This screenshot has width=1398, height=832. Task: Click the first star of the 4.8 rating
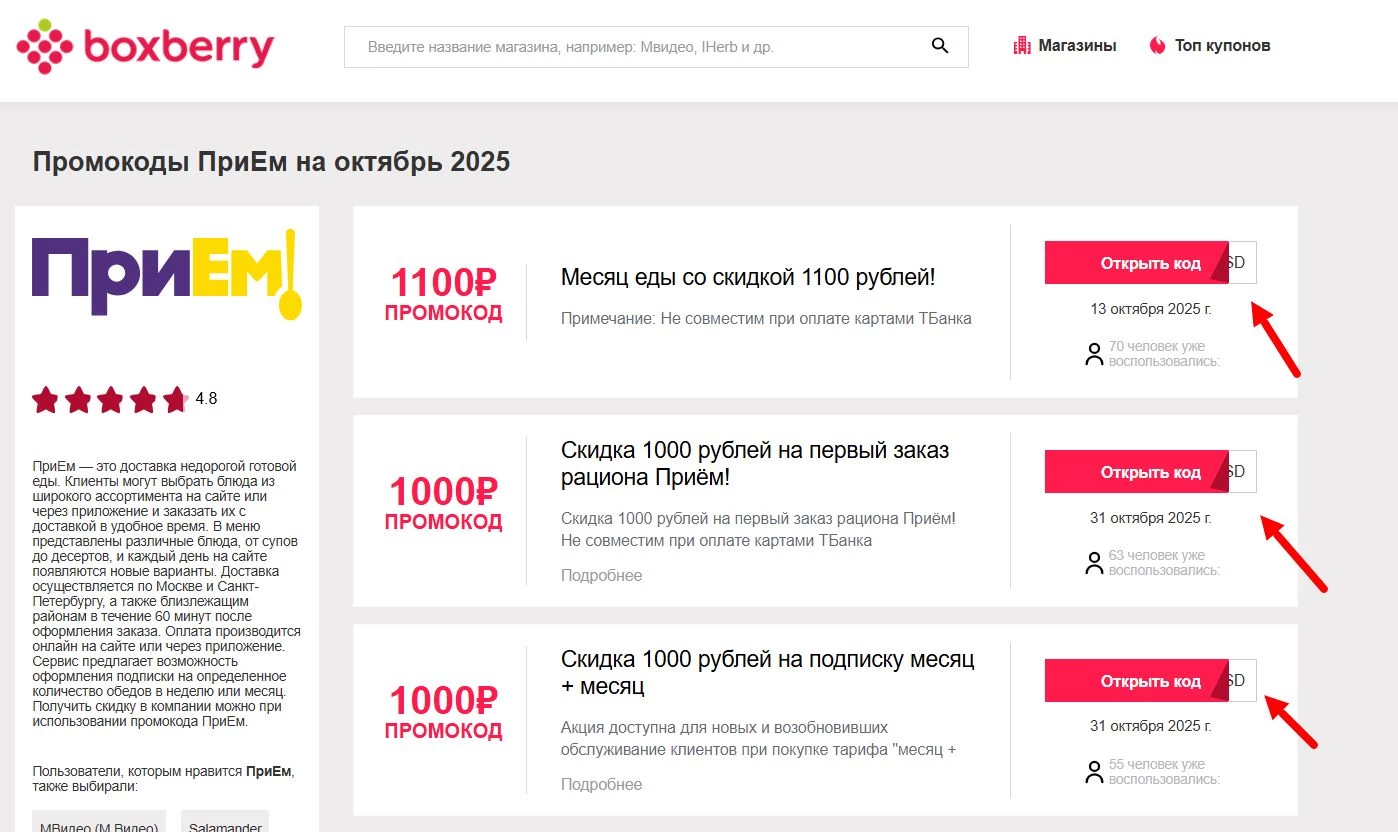click(47, 399)
